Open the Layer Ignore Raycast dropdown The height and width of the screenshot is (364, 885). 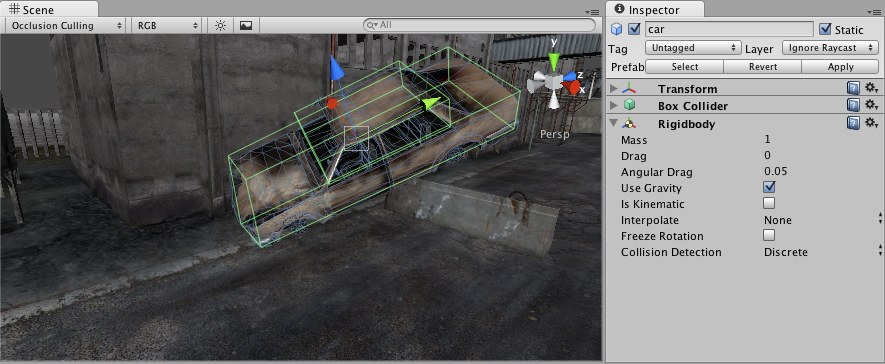pyautogui.click(x=830, y=48)
